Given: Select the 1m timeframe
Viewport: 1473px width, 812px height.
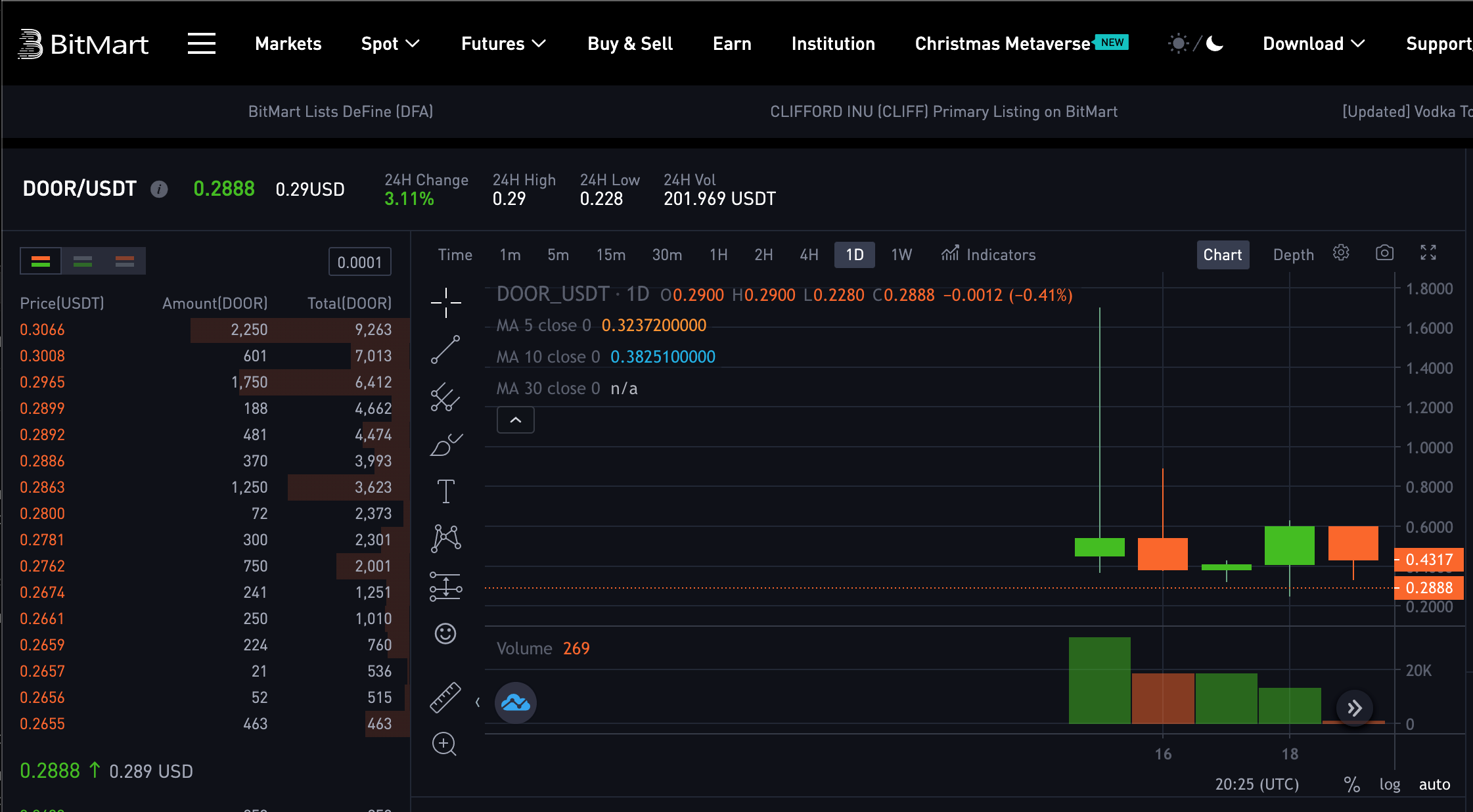Looking at the screenshot, I should (510, 255).
